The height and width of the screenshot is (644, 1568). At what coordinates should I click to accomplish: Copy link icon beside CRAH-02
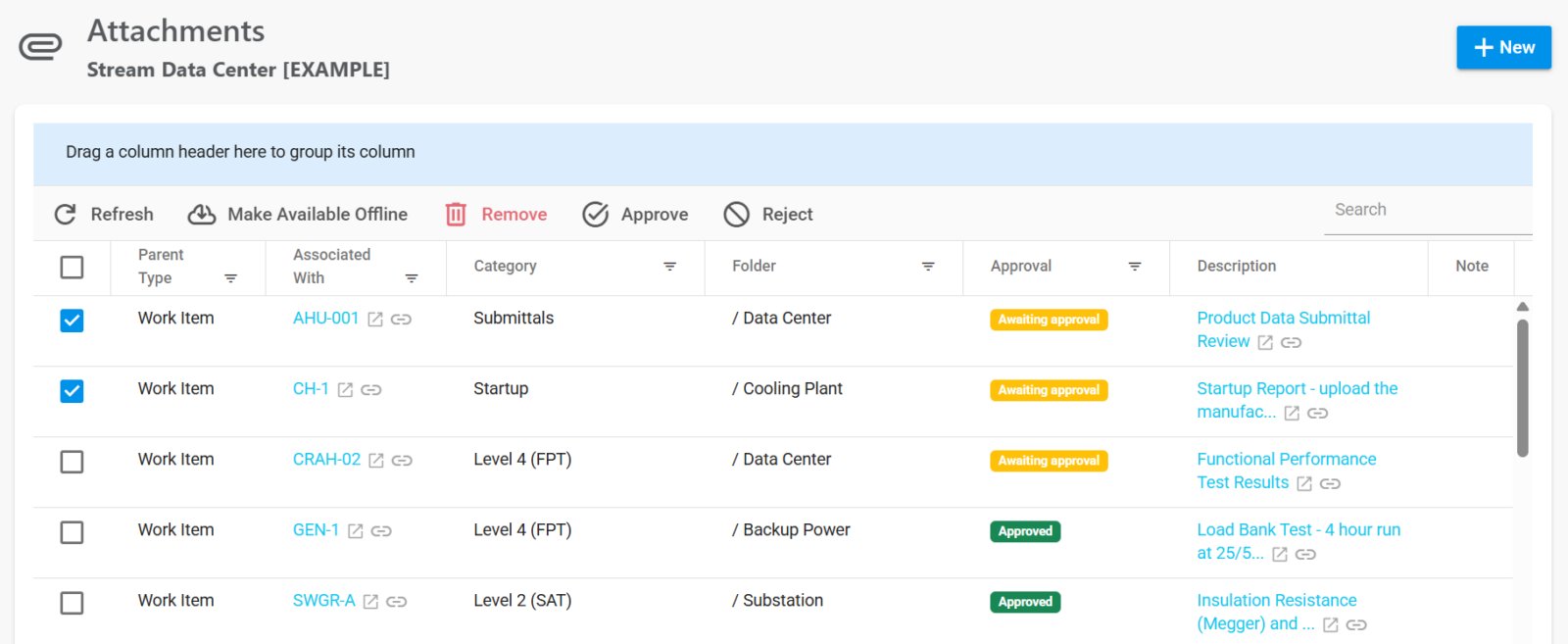403,461
